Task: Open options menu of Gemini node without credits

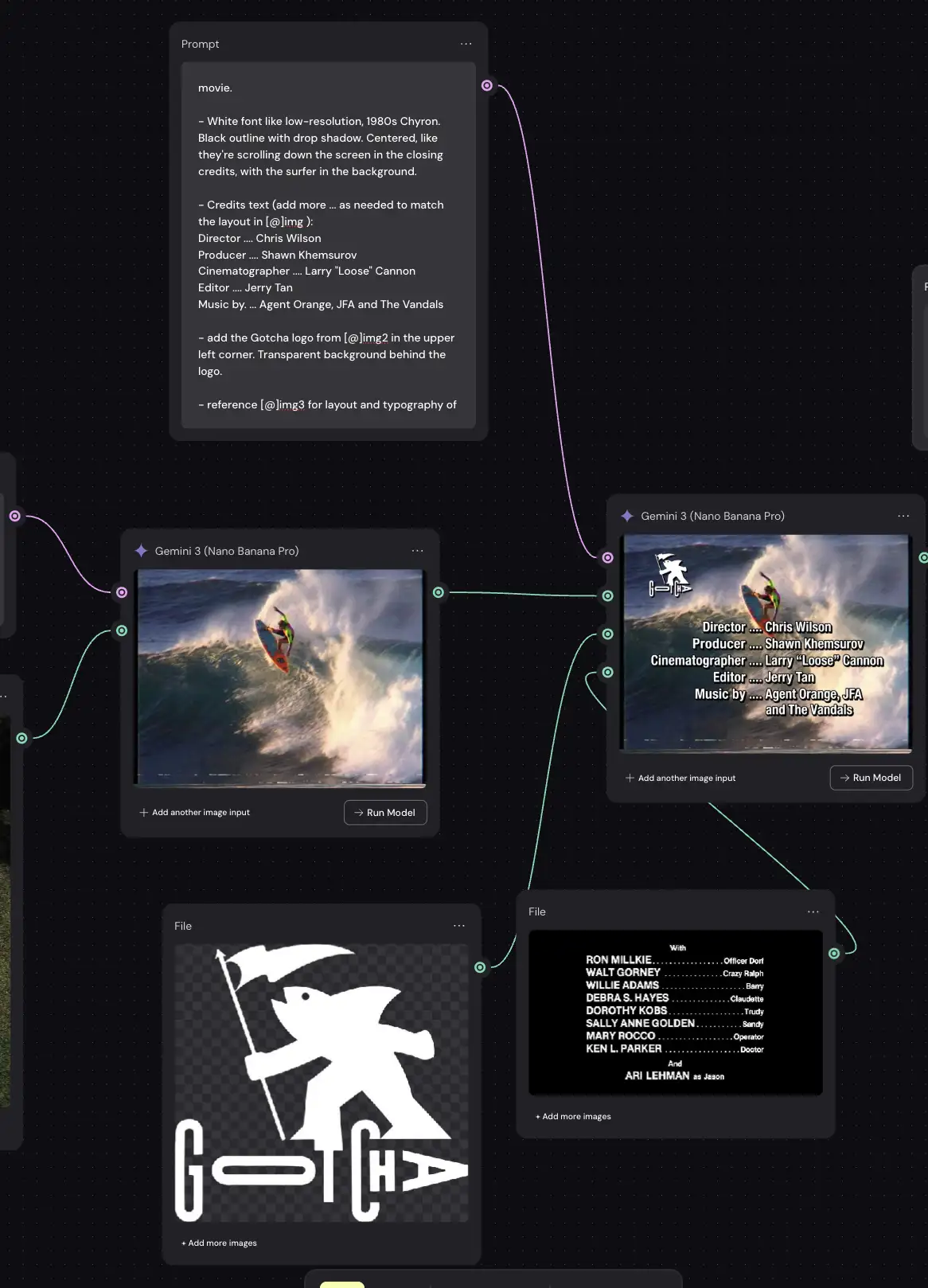Action: click(417, 551)
